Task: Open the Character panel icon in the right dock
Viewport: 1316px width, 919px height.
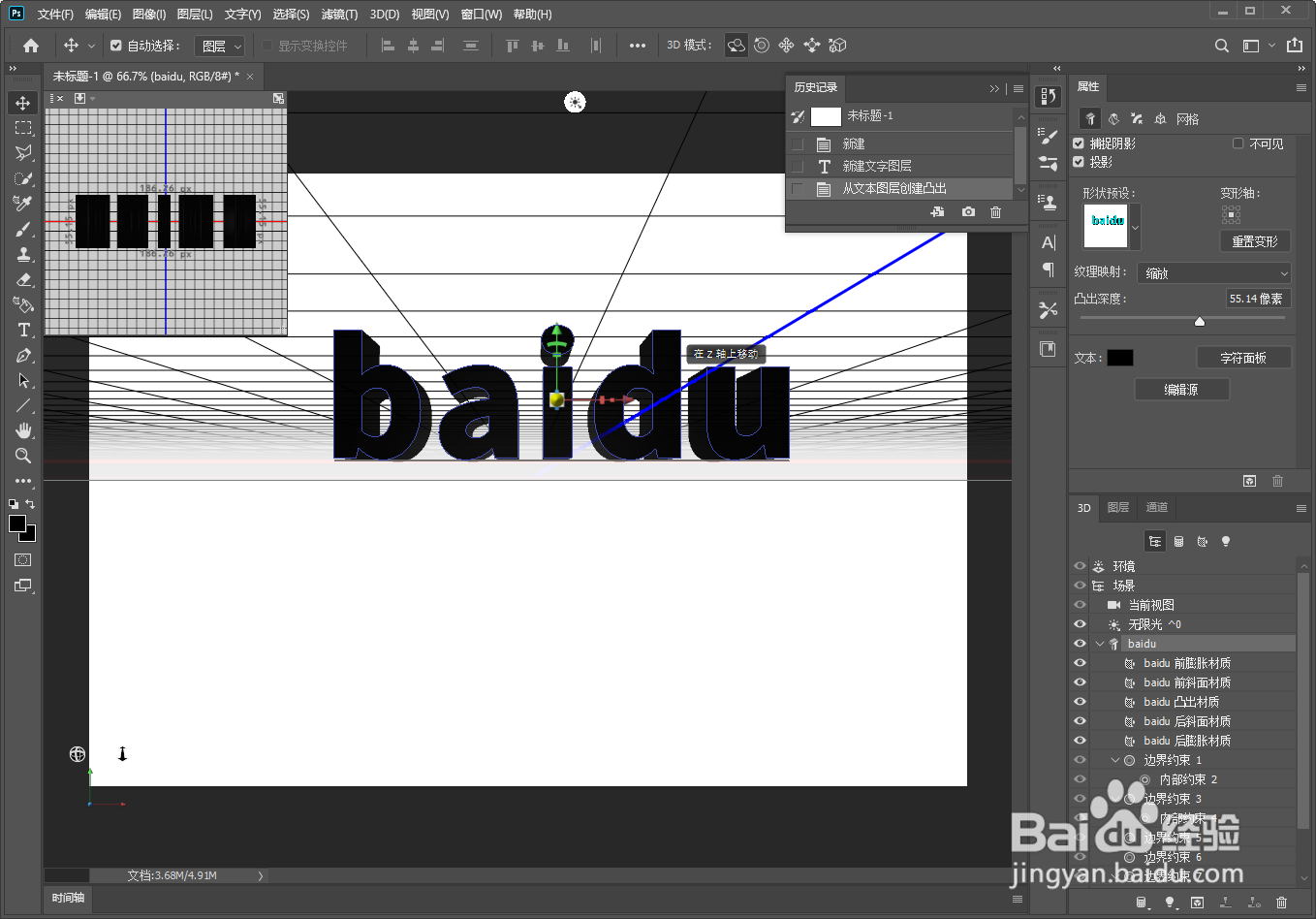Action: pos(1048,242)
